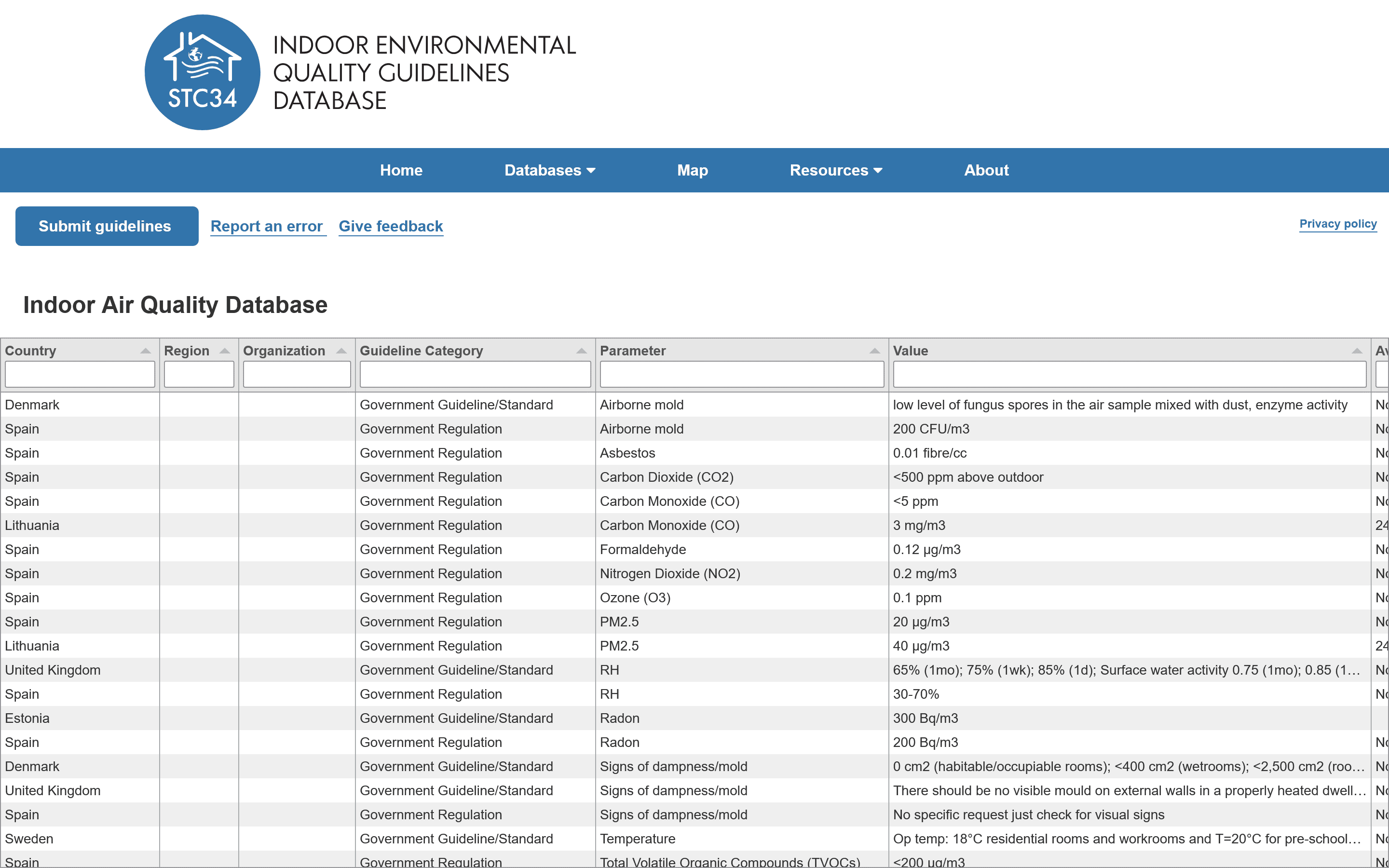The height and width of the screenshot is (868, 1389).
Task: Sort by Guideline Category arrow
Action: pyautogui.click(x=582, y=351)
